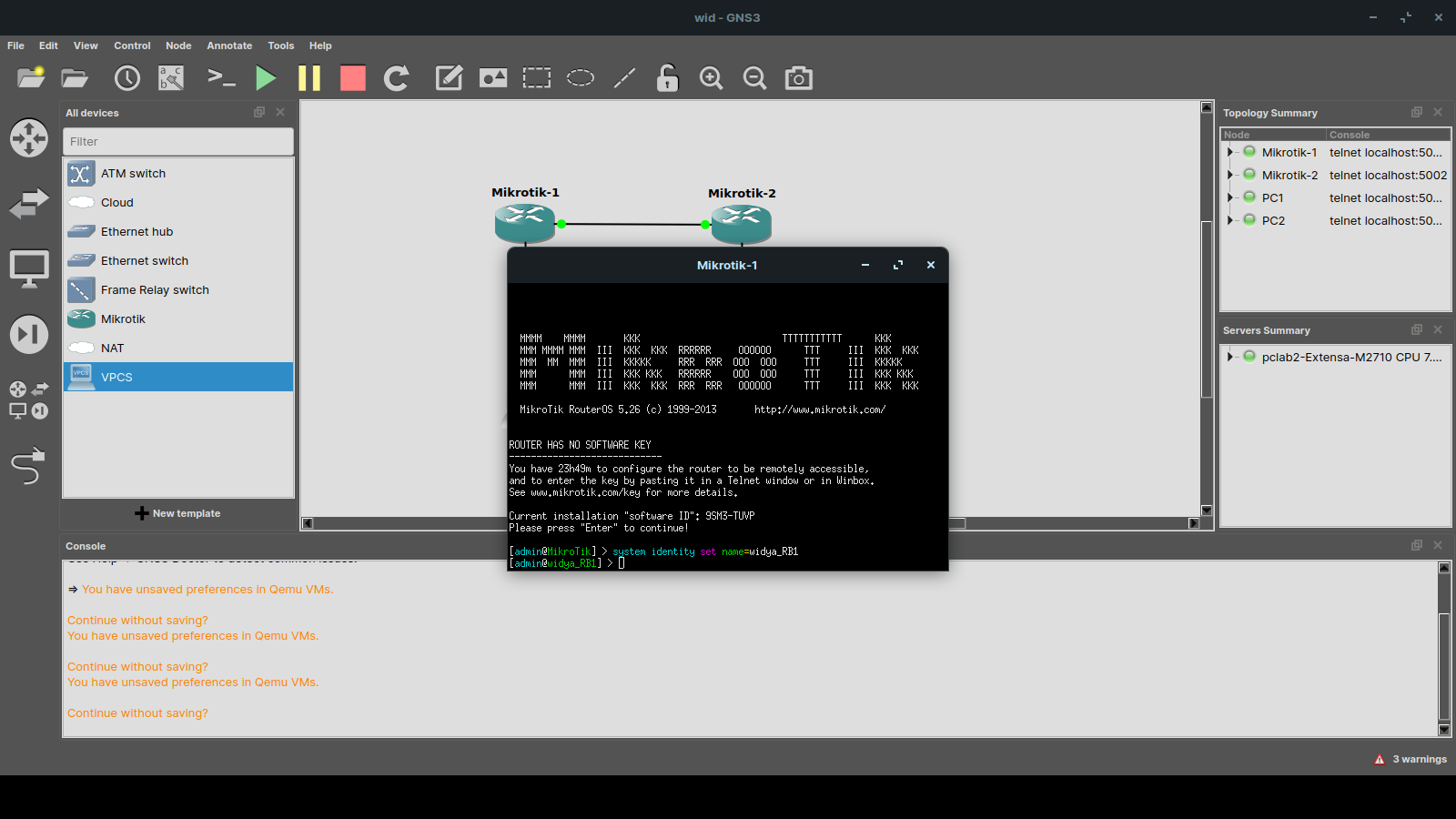Viewport: 1456px width, 819px height.
Task: Open an existing project folder
Action: 75,78
